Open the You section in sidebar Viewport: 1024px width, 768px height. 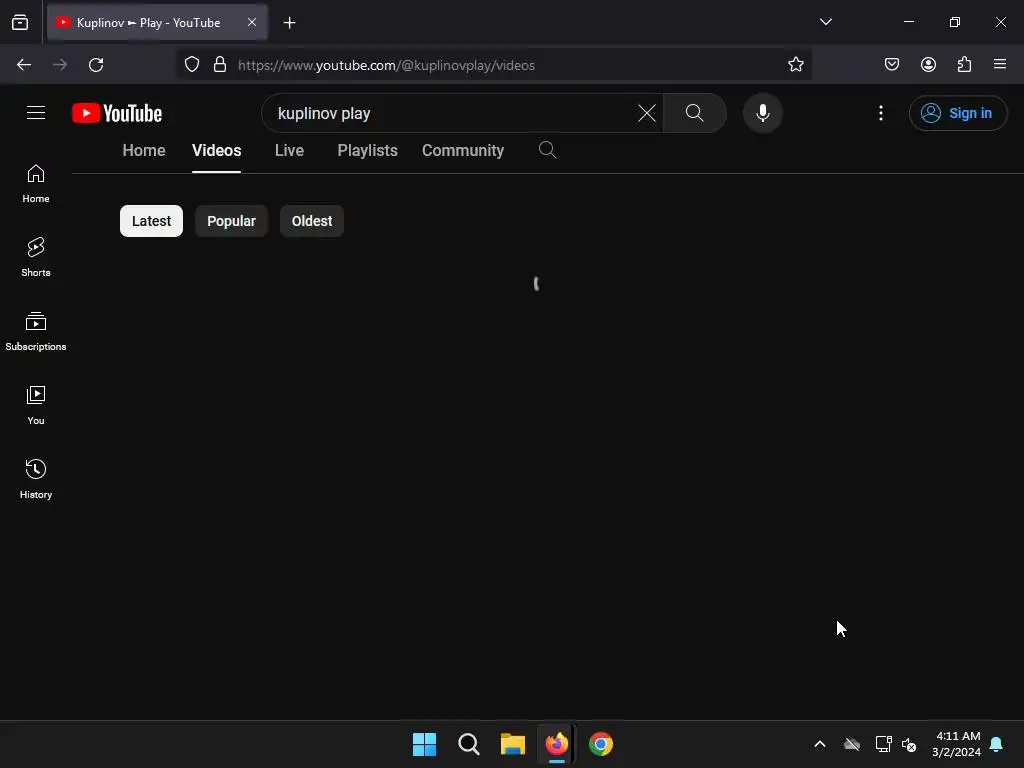click(36, 406)
